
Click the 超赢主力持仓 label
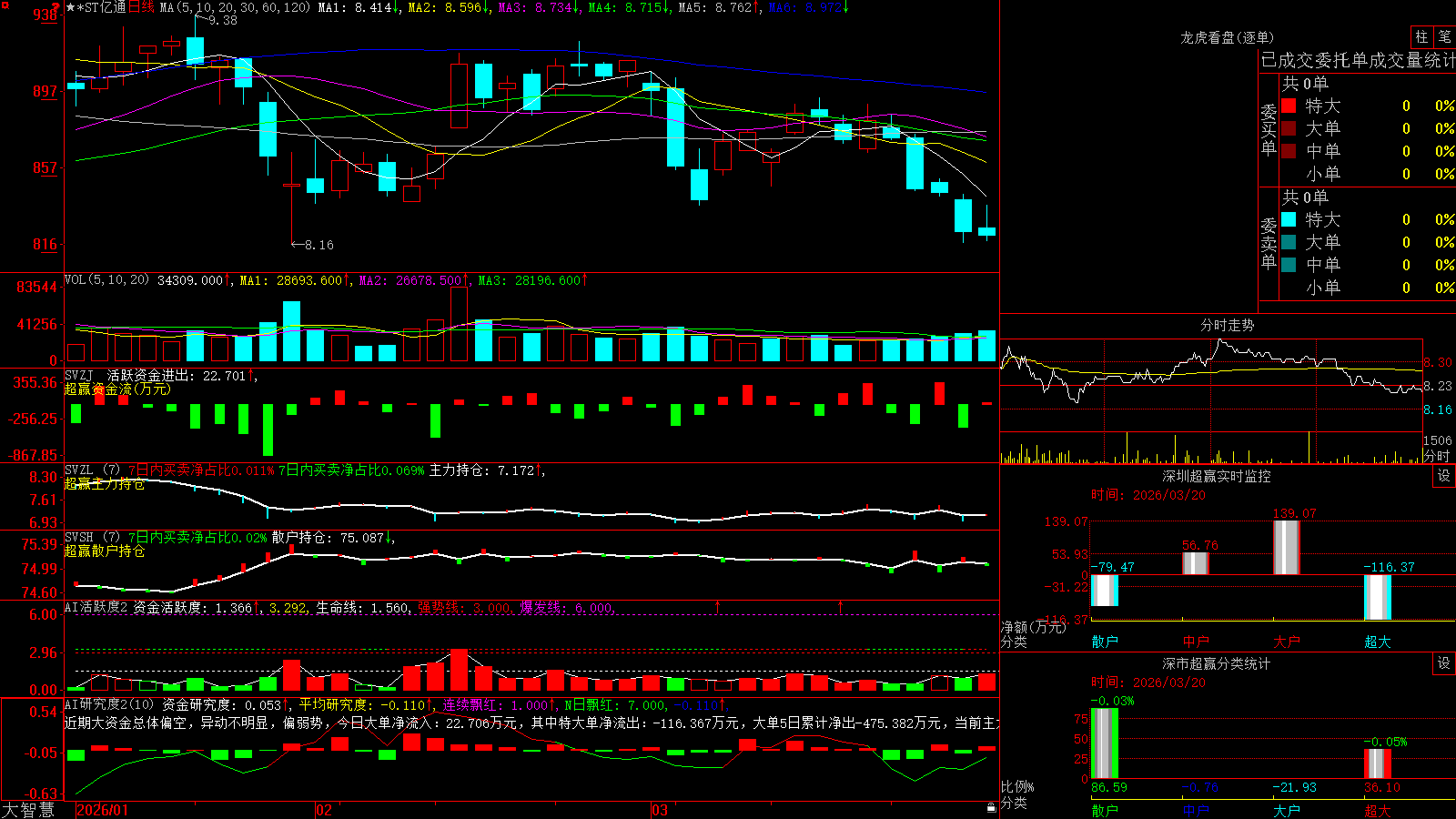105,483
